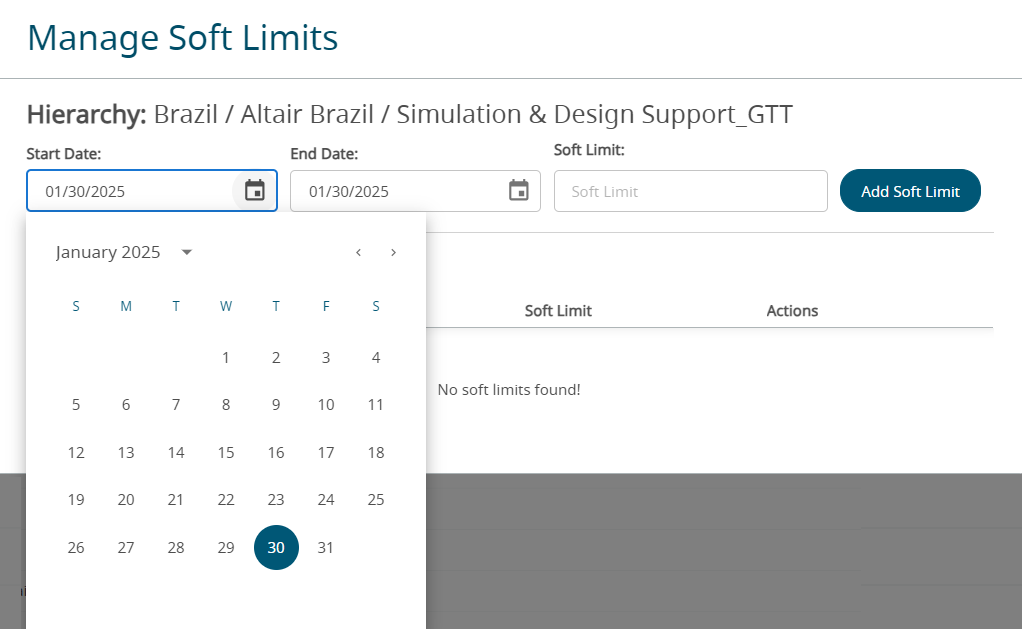Click the Soft Limit column header
This screenshot has height=629, width=1022.
558,311
